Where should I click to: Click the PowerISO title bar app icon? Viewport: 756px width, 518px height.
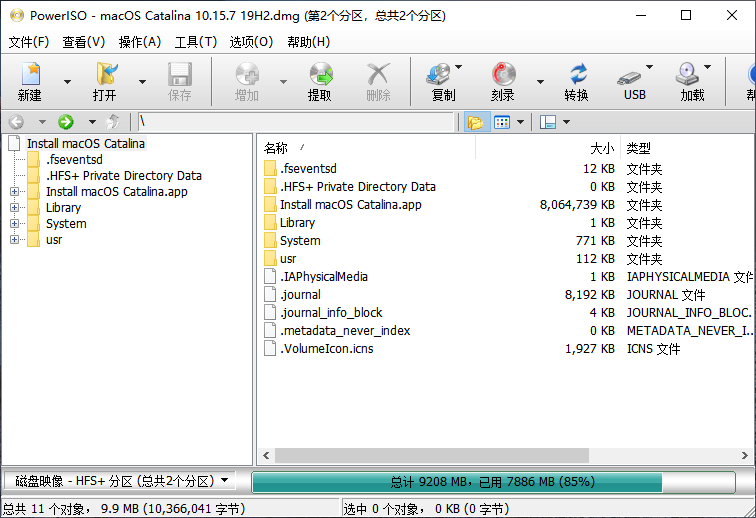(17, 15)
